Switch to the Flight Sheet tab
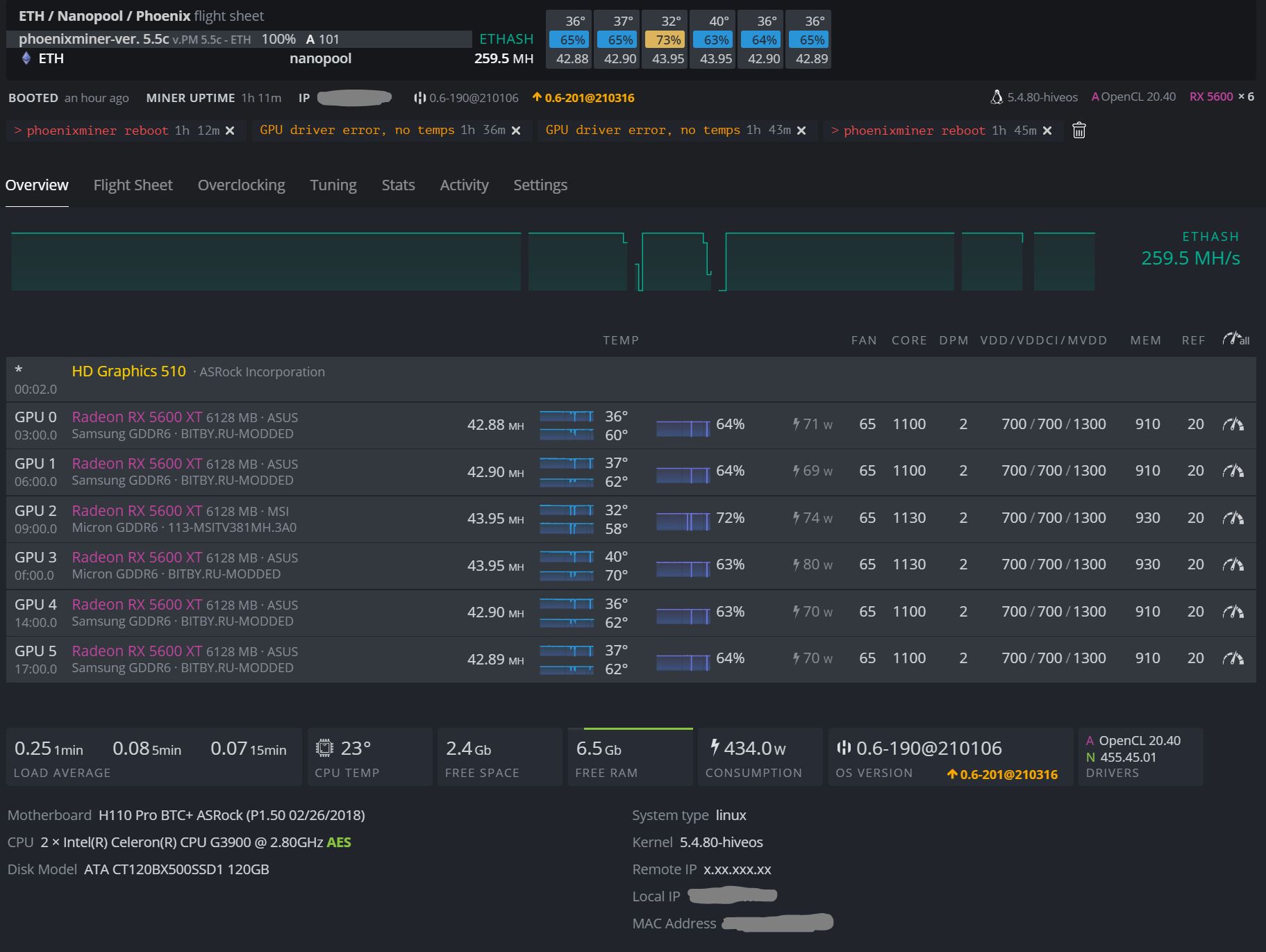1266x952 pixels. click(x=133, y=185)
